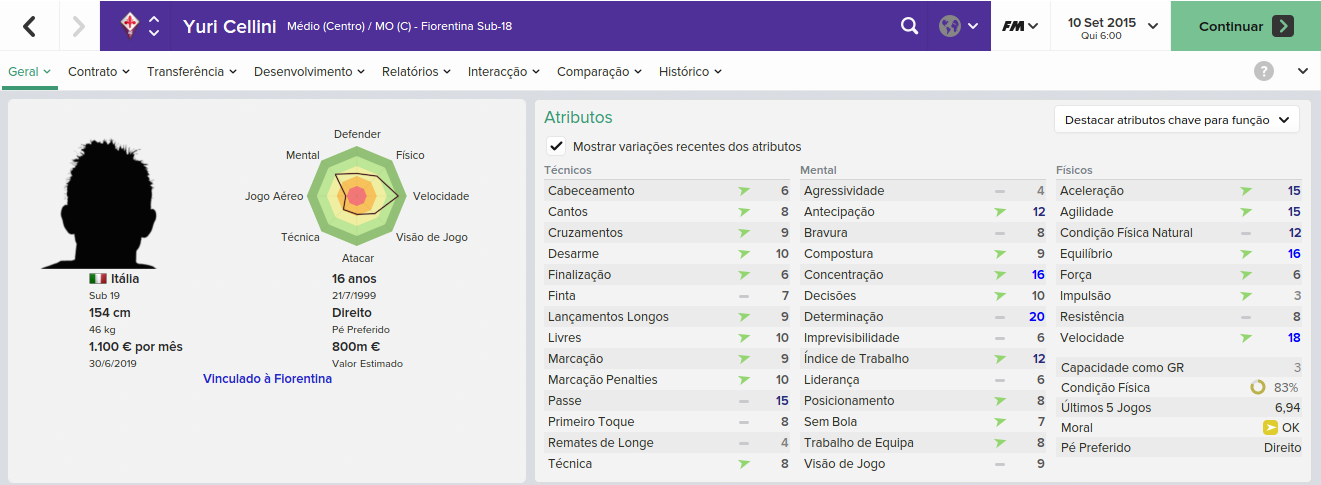Click the Fiorentina club badge icon
This screenshot has height=485, width=1321.
pyautogui.click(x=129, y=26)
